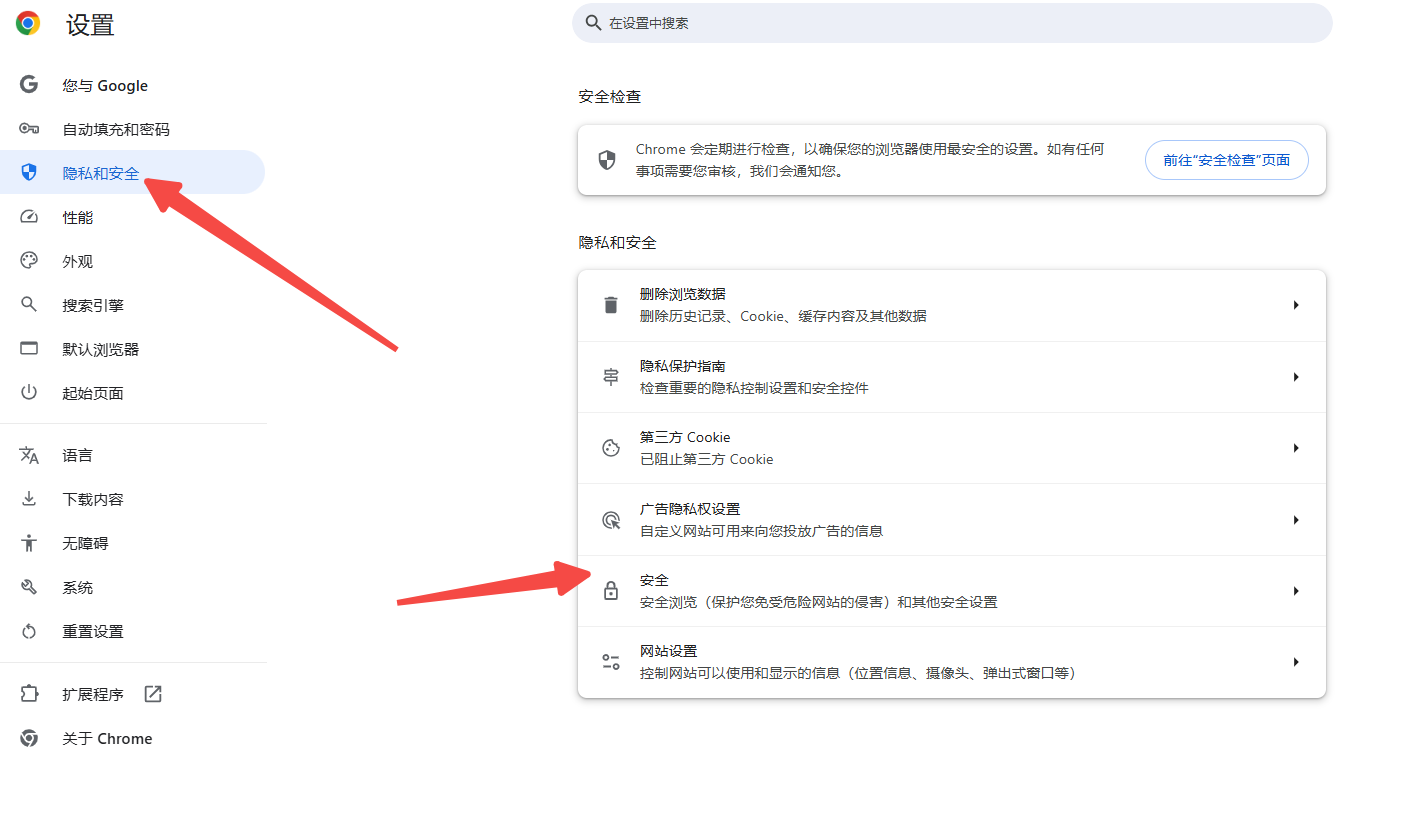The image size is (1426, 820).
Task: Open 关于 Chrome page
Action: click(132, 738)
